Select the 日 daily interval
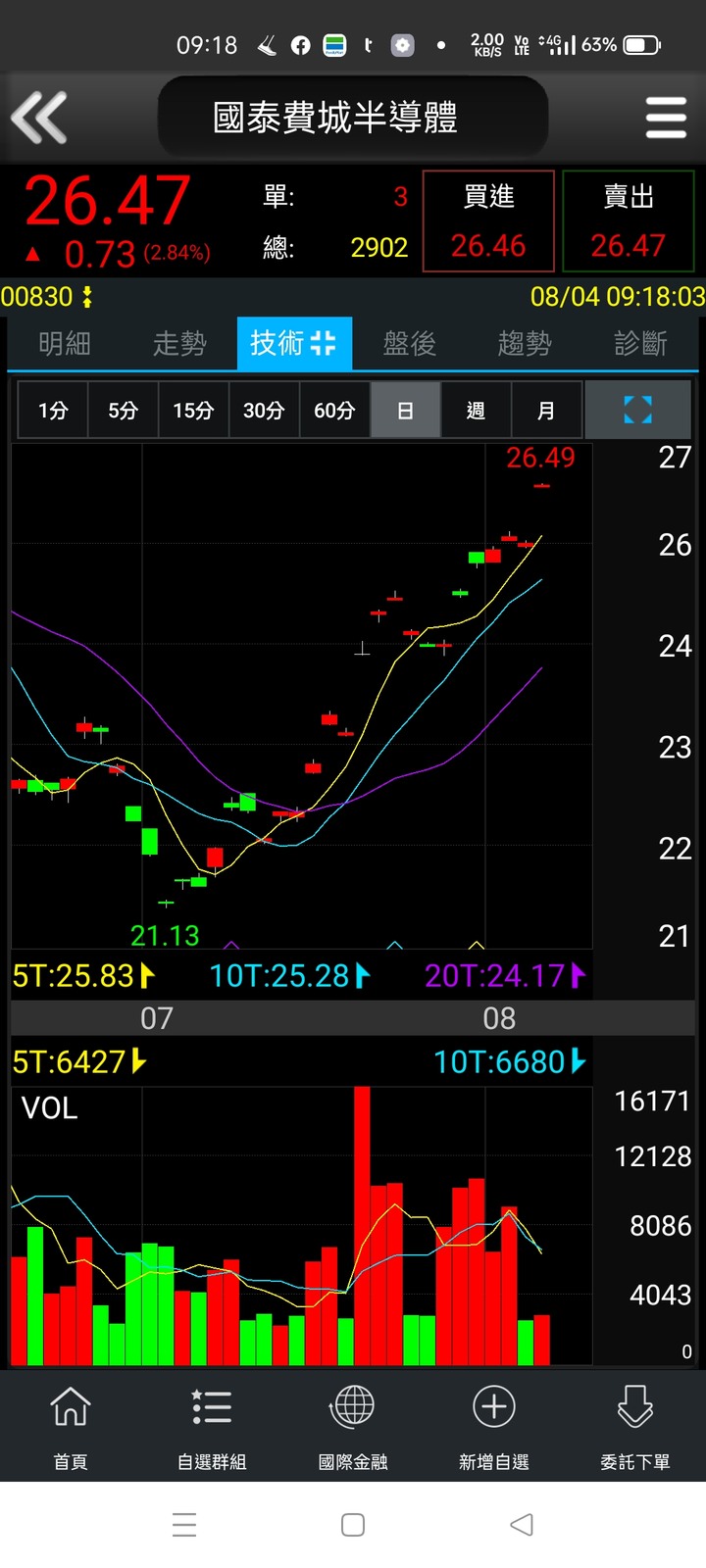Screen dimensions: 706x1568 (405, 411)
